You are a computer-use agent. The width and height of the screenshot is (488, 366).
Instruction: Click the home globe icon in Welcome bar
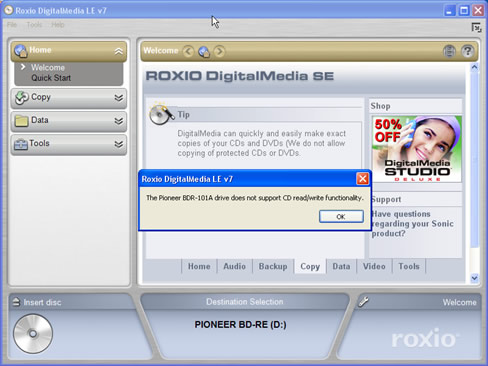(x=204, y=52)
